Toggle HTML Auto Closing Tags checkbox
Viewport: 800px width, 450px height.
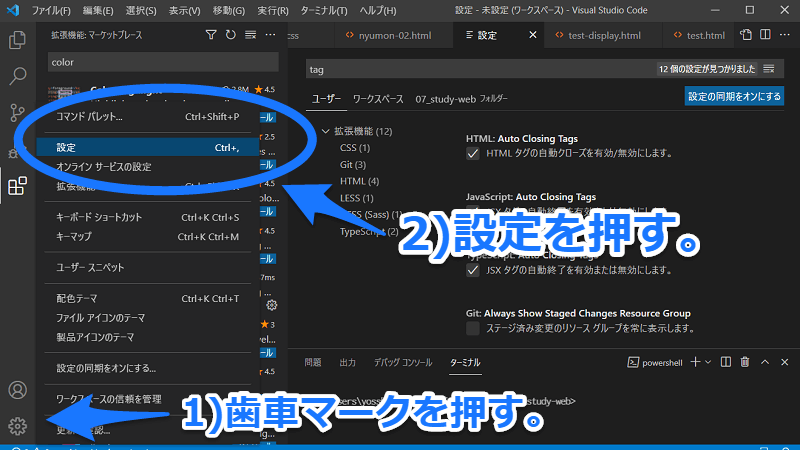pyautogui.click(x=473, y=154)
